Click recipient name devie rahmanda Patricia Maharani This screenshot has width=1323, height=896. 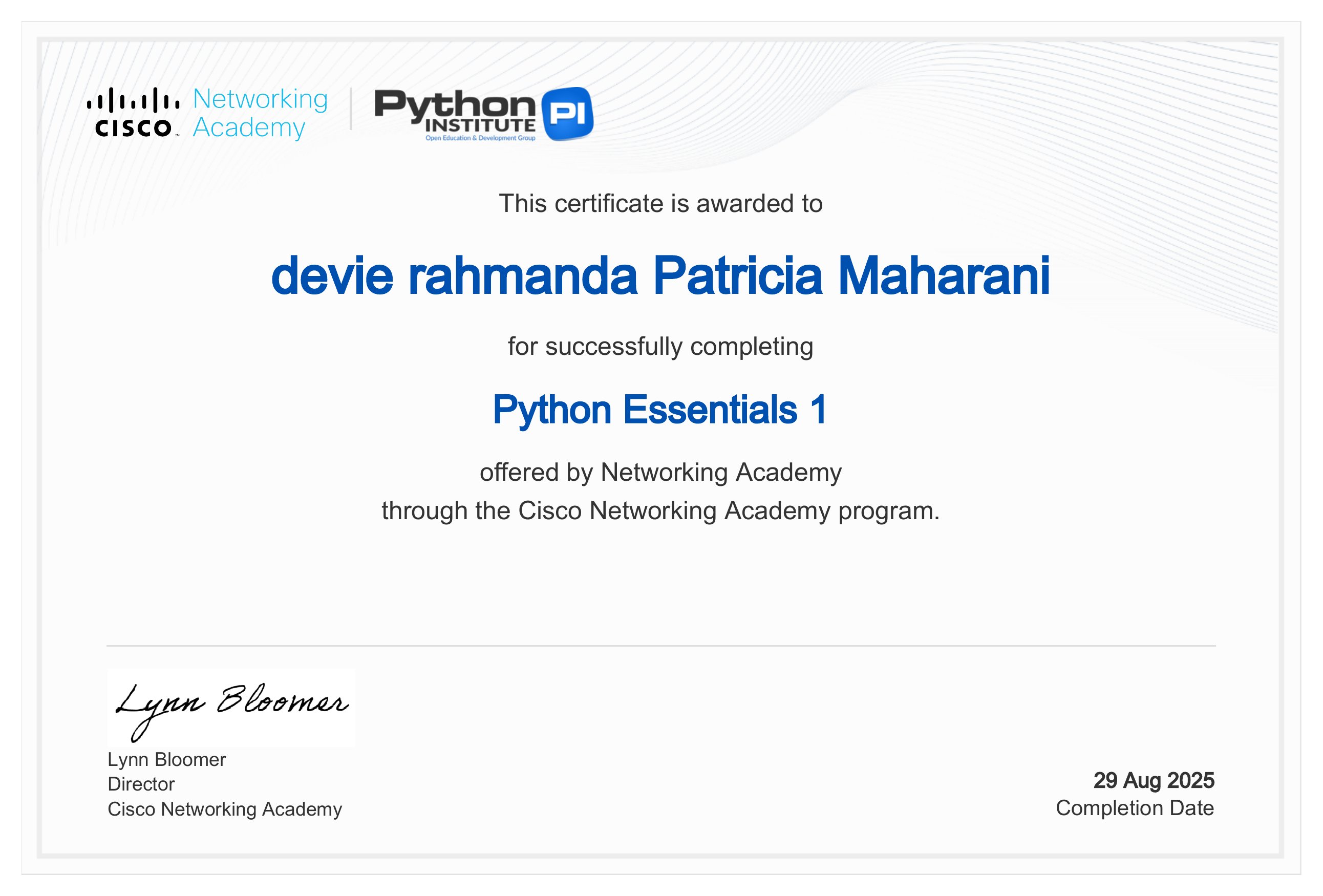pos(660,275)
